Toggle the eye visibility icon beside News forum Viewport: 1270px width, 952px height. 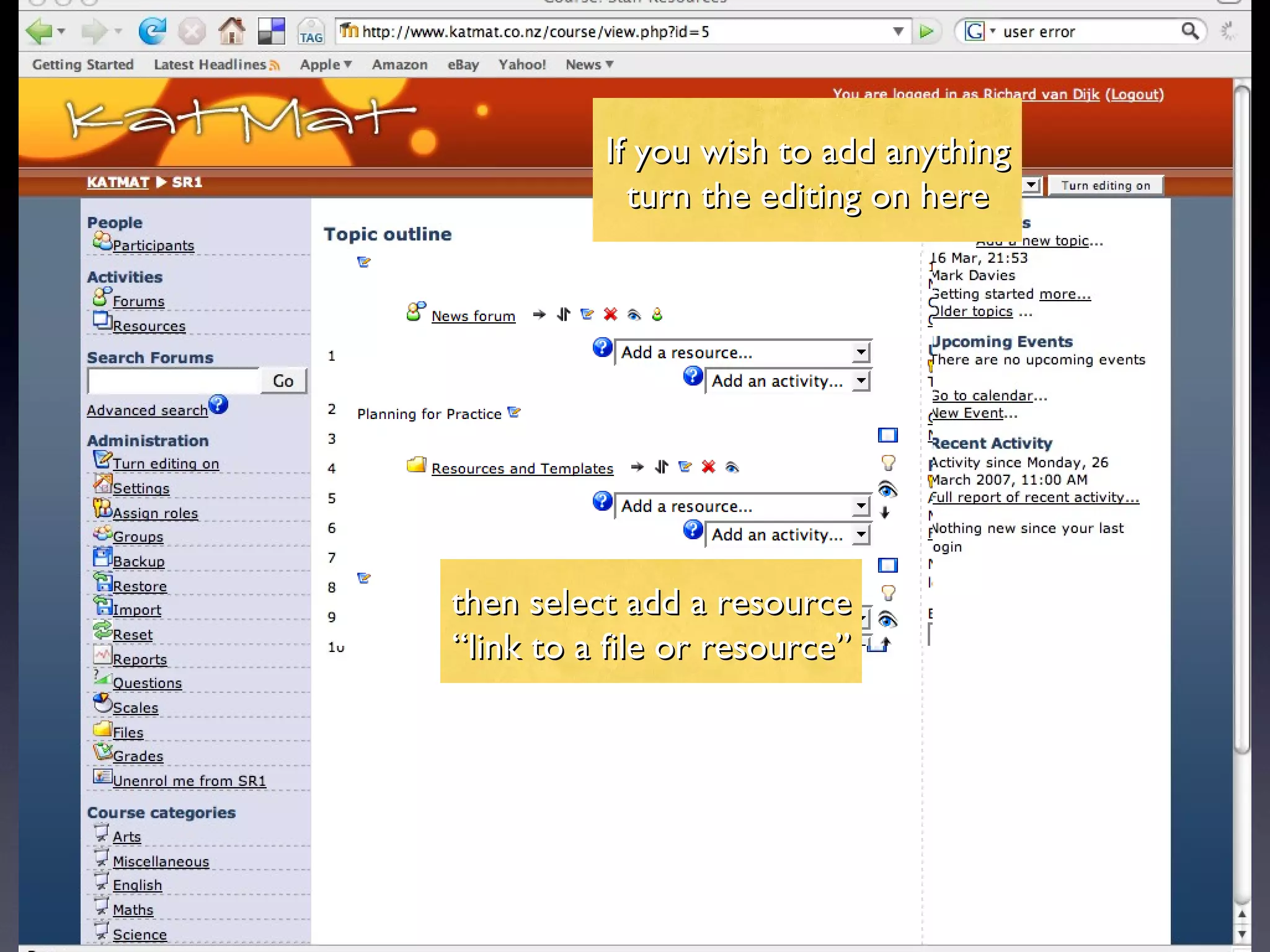pos(634,315)
